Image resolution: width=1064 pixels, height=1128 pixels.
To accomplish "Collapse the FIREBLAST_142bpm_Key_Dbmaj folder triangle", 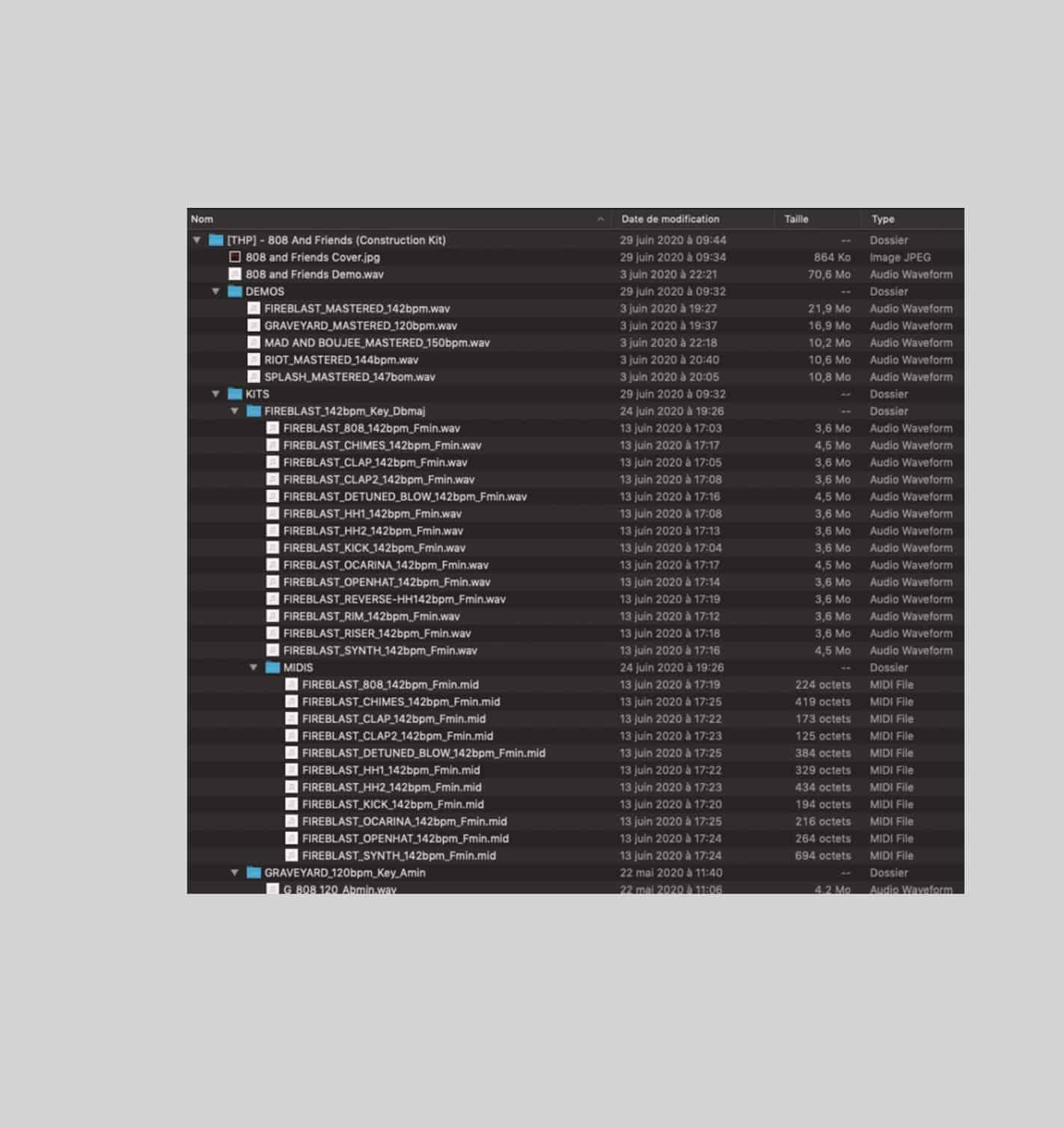I will [235, 411].
